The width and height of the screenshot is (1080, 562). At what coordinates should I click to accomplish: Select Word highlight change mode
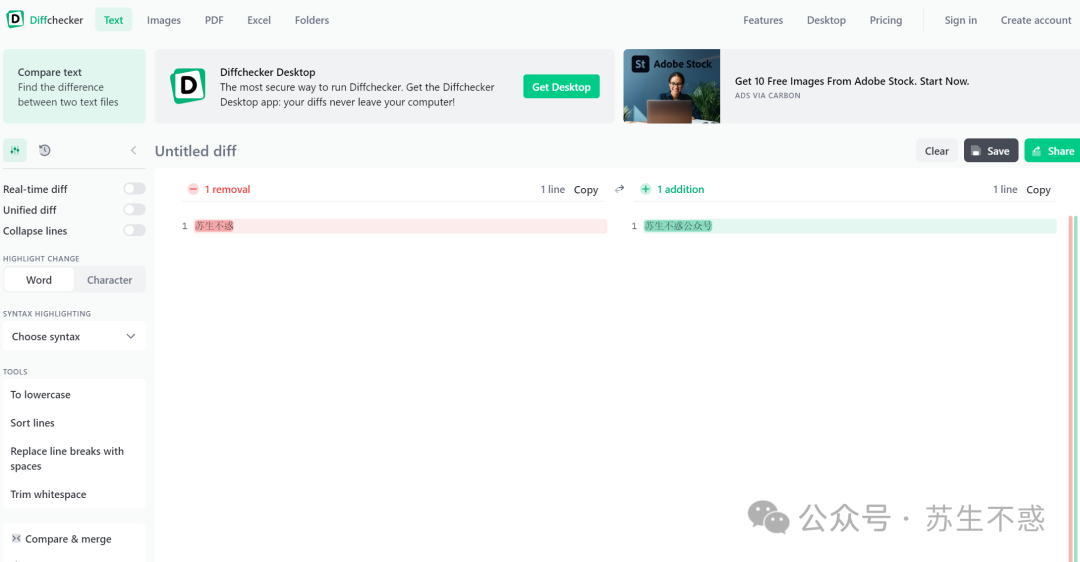(39, 280)
